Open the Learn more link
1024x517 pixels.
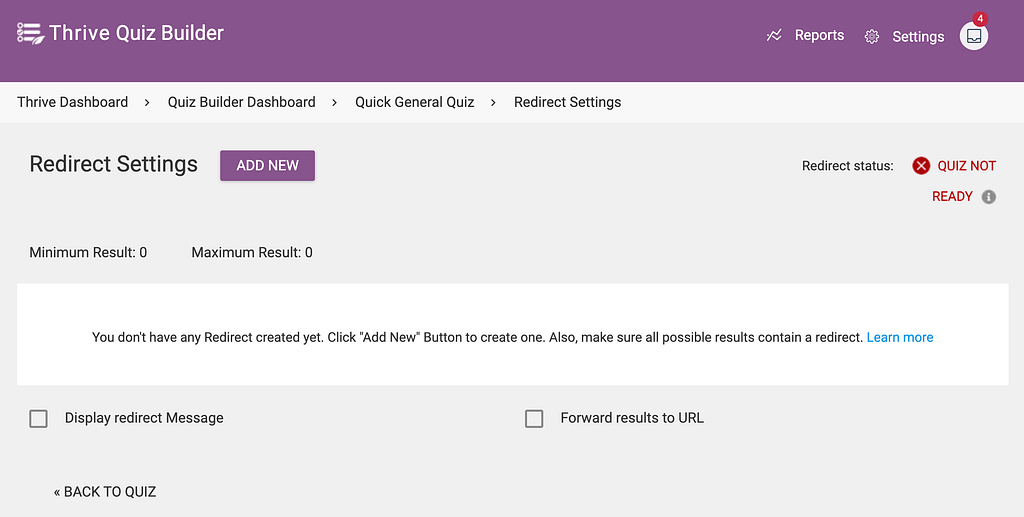900,337
